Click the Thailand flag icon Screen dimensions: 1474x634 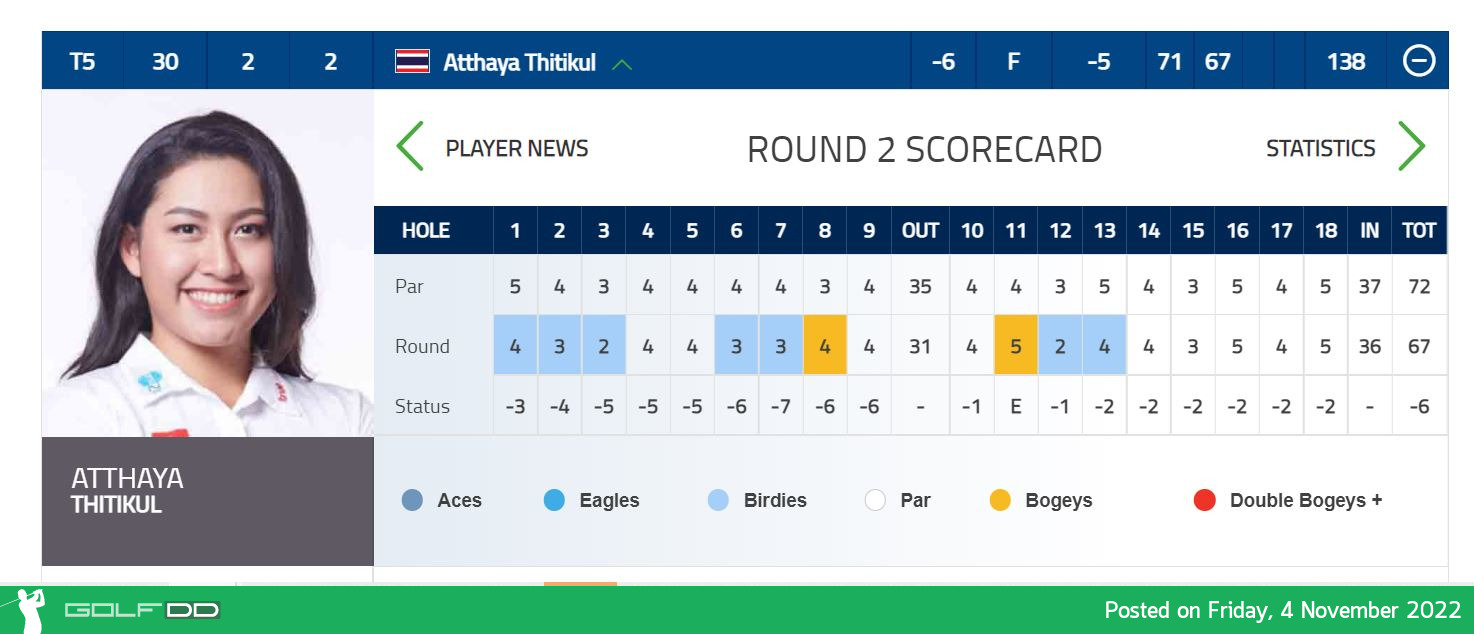point(413,62)
